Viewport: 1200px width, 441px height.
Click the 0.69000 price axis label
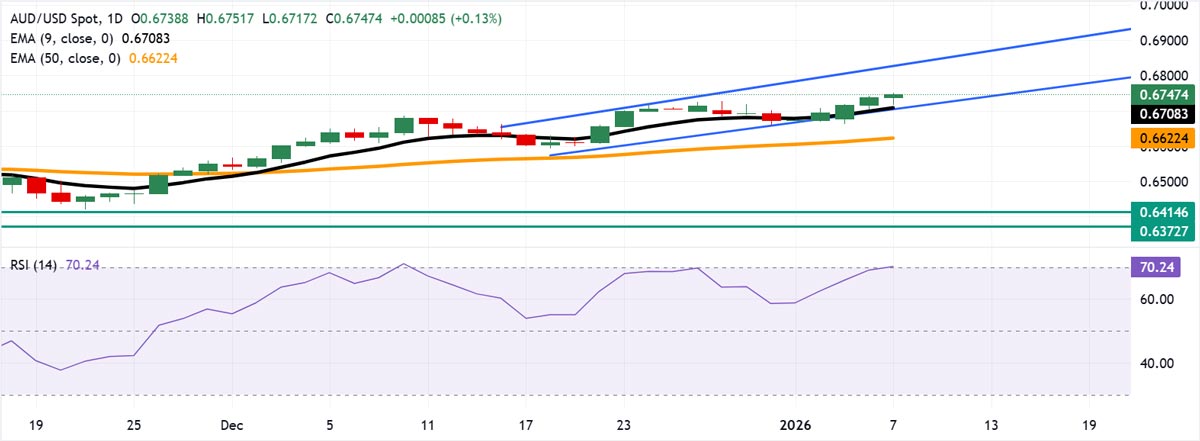pyautogui.click(x=1164, y=41)
